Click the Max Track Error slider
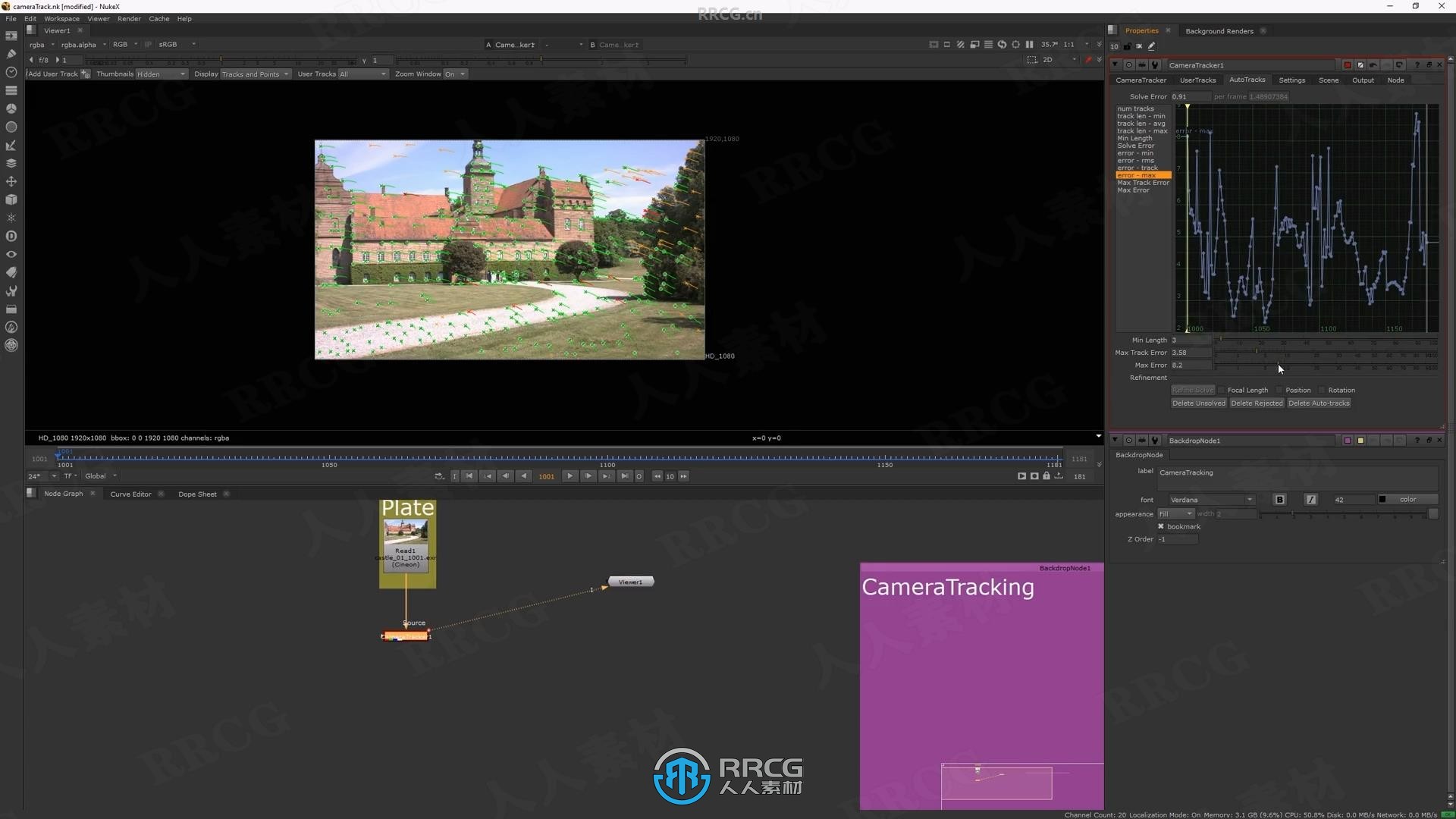This screenshot has width=1456, height=819. tap(1326, 353)
